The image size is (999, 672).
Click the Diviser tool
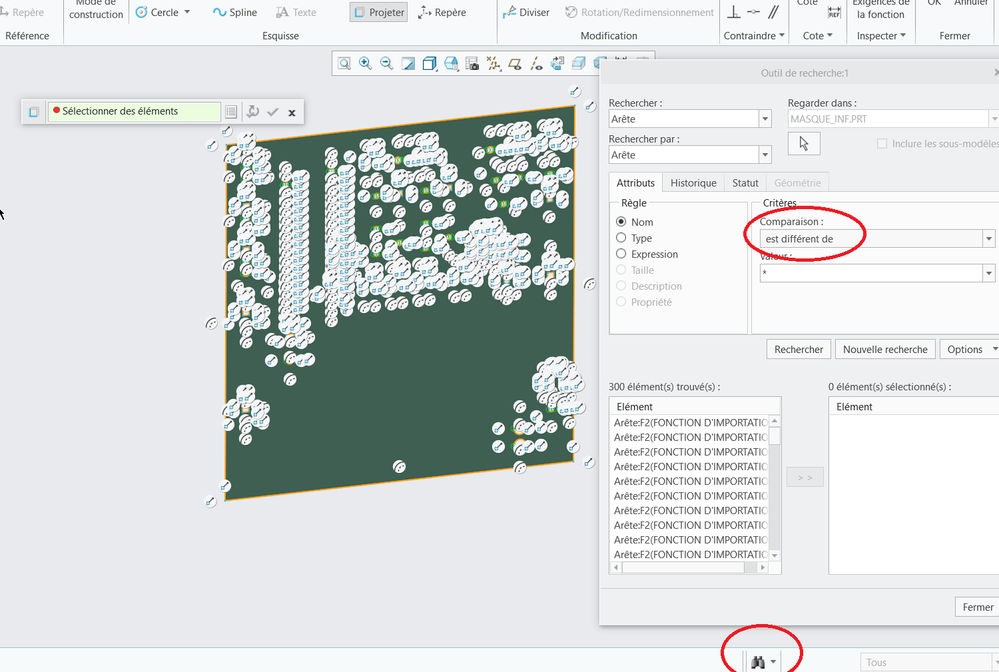pyautogui.click(x=526, y=13)
